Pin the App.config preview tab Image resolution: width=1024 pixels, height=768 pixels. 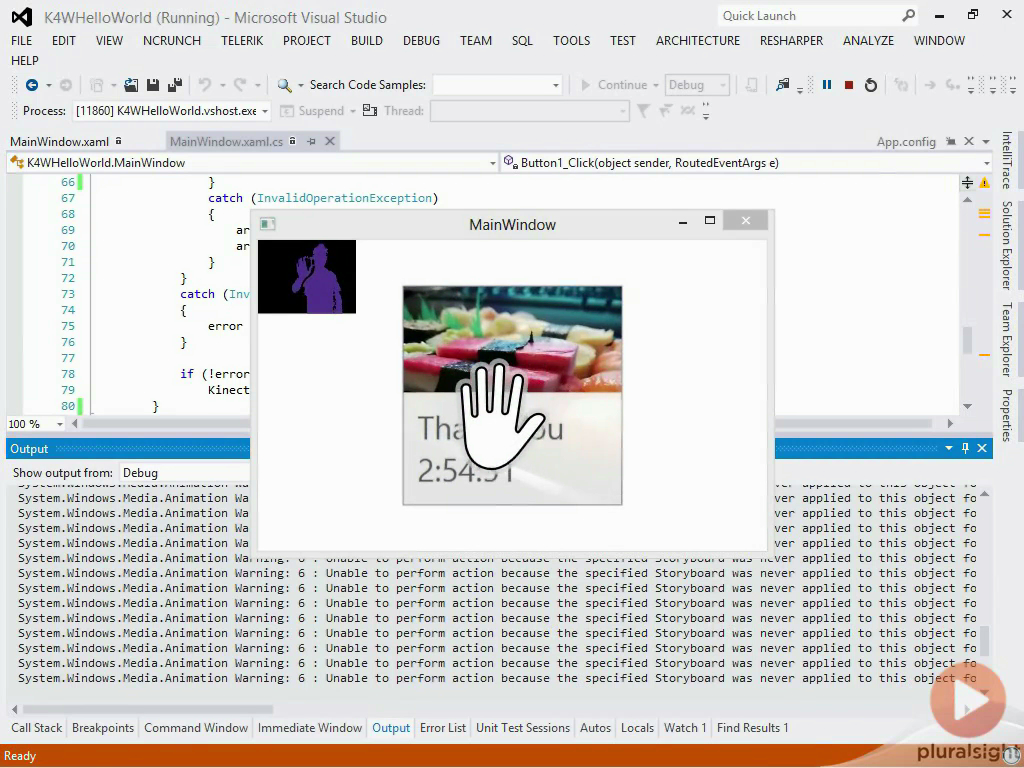pyautogui.click(x=951, y=141)
